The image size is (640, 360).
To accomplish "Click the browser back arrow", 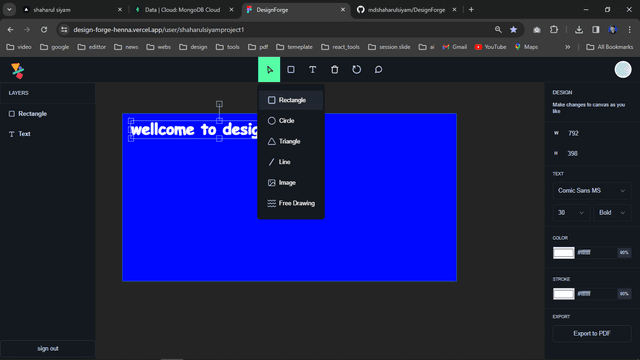I will (x=10, y=29).
